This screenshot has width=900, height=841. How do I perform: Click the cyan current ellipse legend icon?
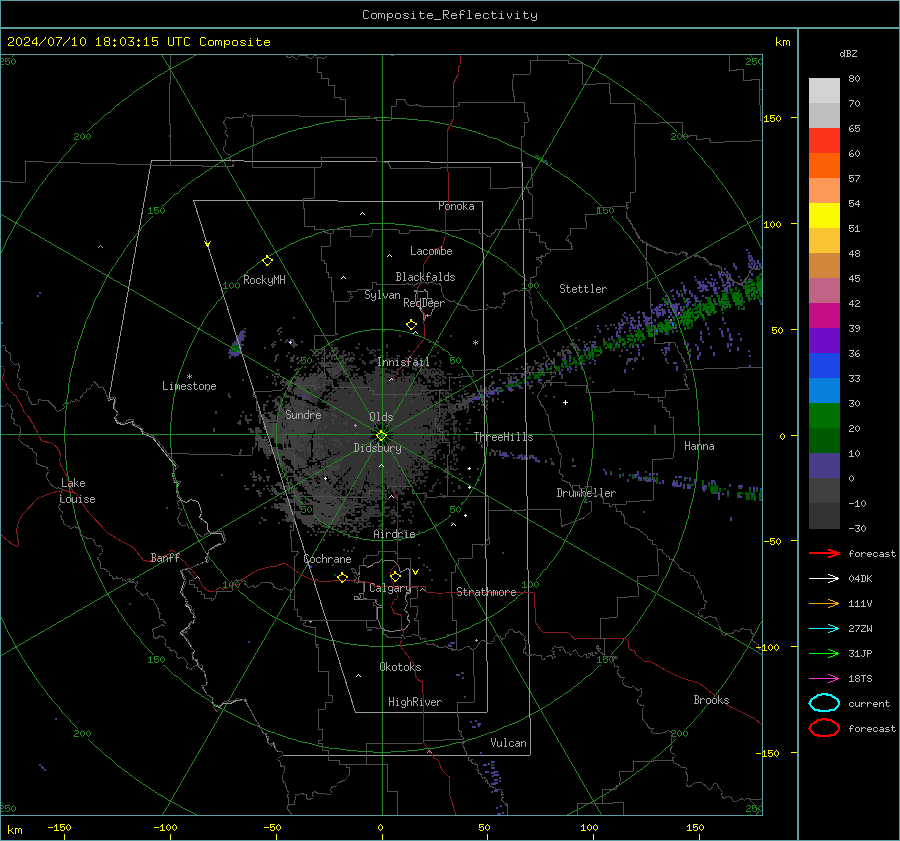coord(824,703)
